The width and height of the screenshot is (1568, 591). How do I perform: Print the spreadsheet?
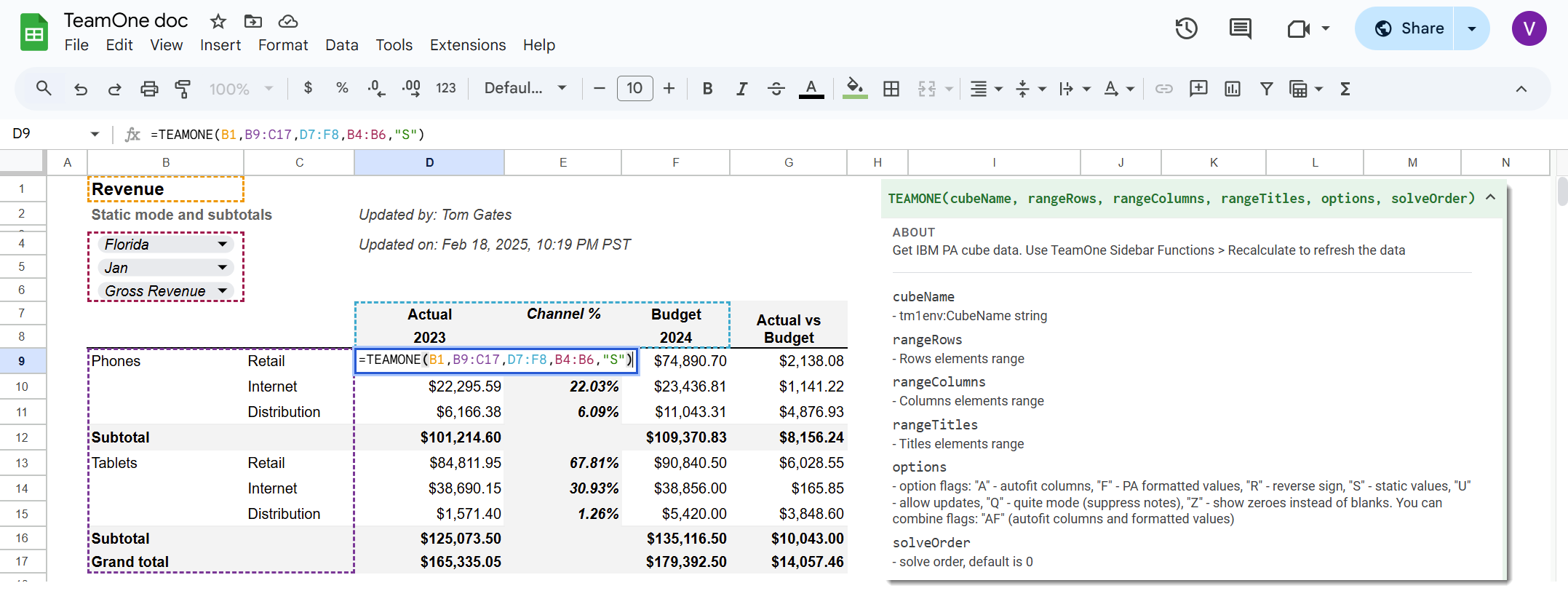(149, 89)
